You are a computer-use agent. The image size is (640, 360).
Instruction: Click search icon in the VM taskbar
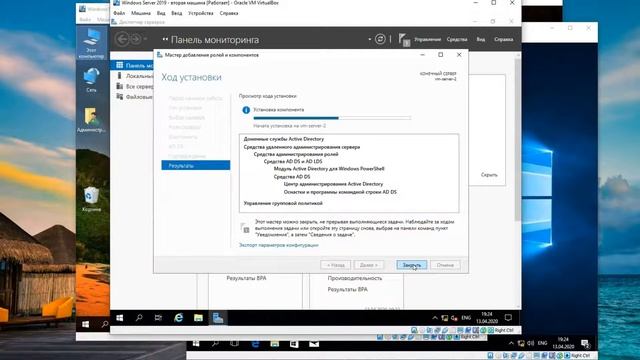click(x=139, y=318)
